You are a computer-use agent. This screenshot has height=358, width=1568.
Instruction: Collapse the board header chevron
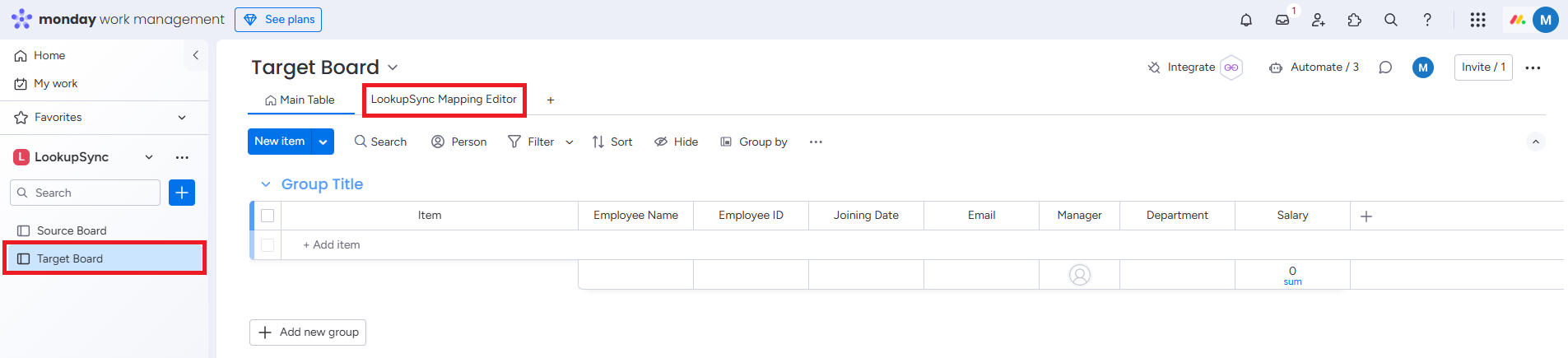point(1536,142)
